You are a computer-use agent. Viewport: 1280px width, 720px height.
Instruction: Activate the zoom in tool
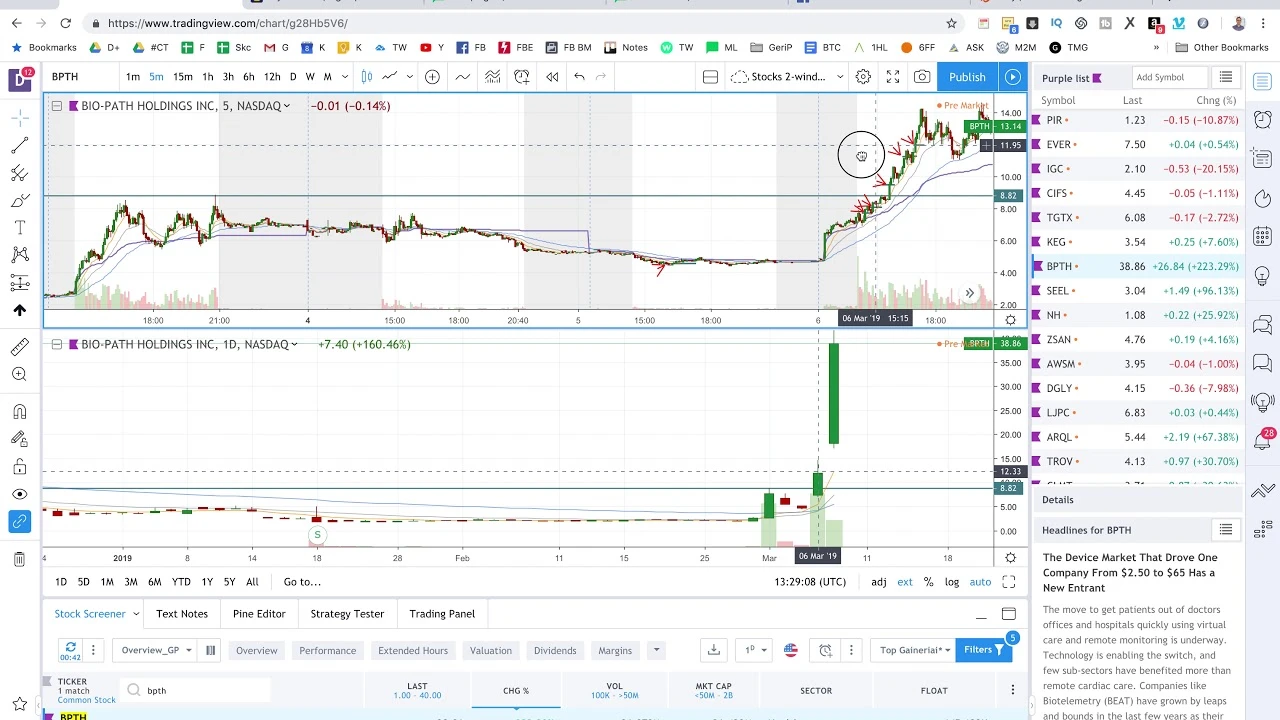pyautogui.click(x=19, y=374)
